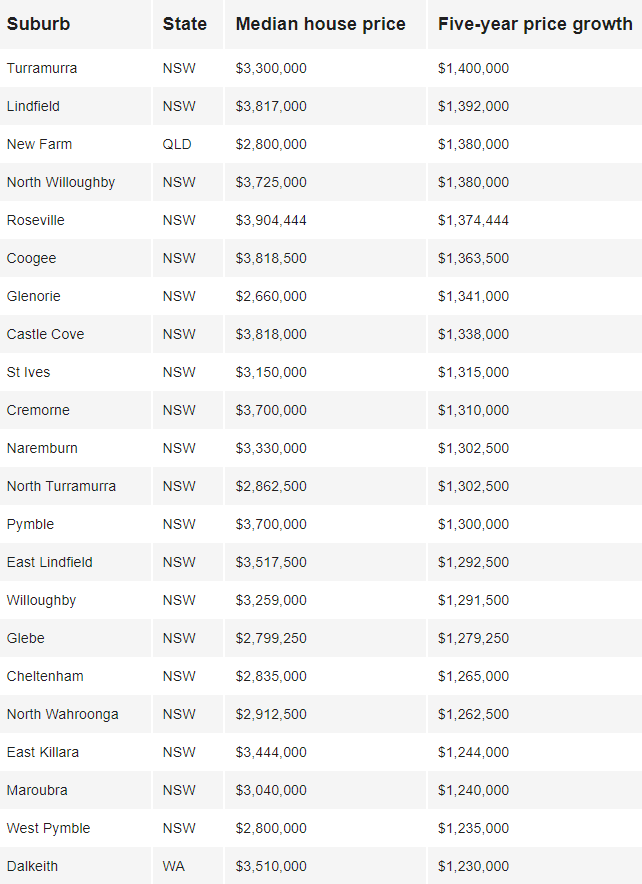The height and width of the screenshot is (884, 642).
Task: Click the North Wahroonga suburb name
Action: pyautogui.click(x=63, y=714)
